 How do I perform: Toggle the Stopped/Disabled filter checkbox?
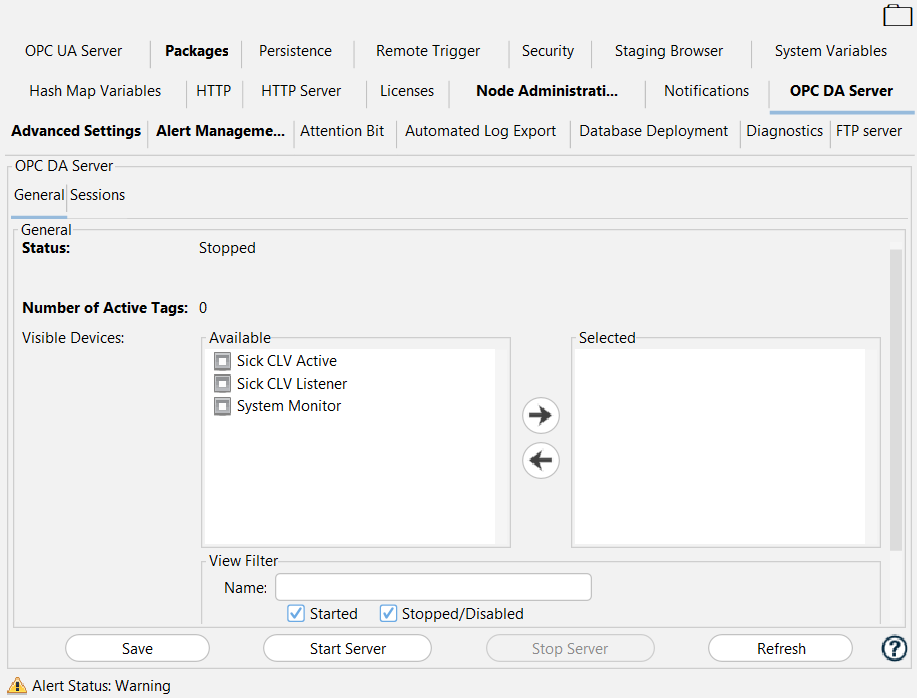pos(388,614)
